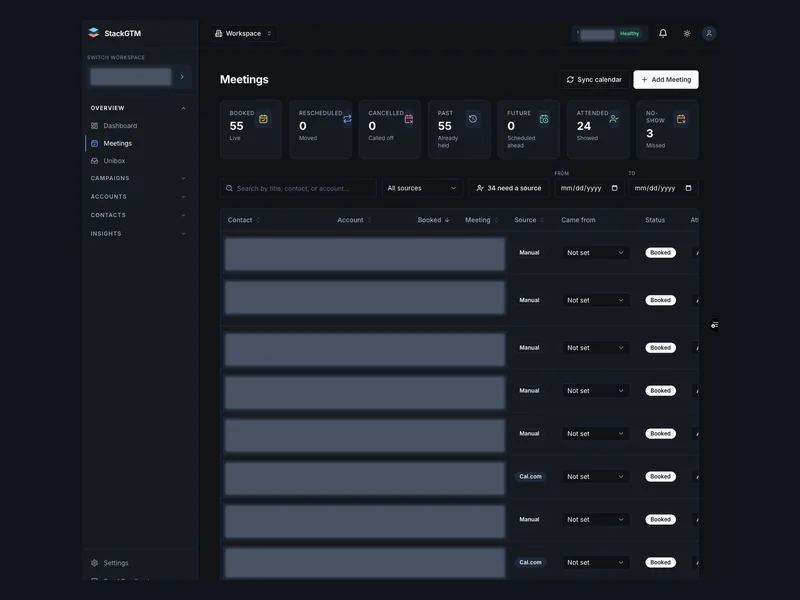Viewport: 800px width, 600px height.
Task: Click the Booked stat card
Action: tap(251, 130)
